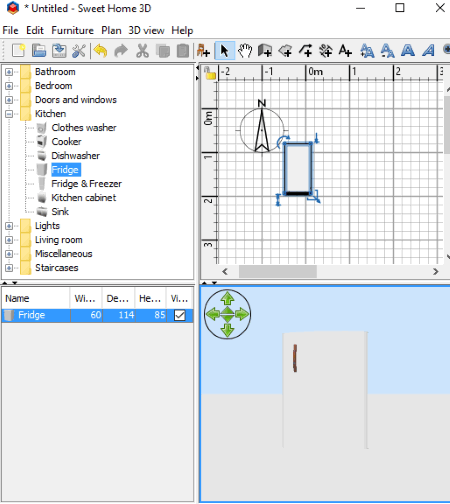Viewport: 450px width, 504px height.
Task: Select Dishwasher in catalog tree
Action: coord(75,156)
